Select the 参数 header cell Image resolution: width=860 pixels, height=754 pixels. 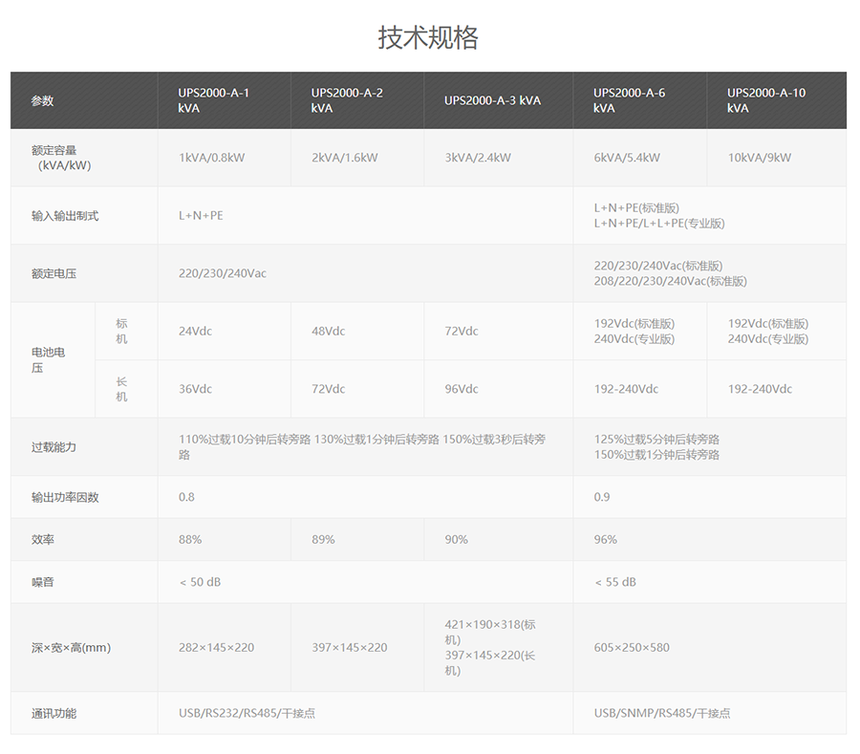tap(42, 101)
